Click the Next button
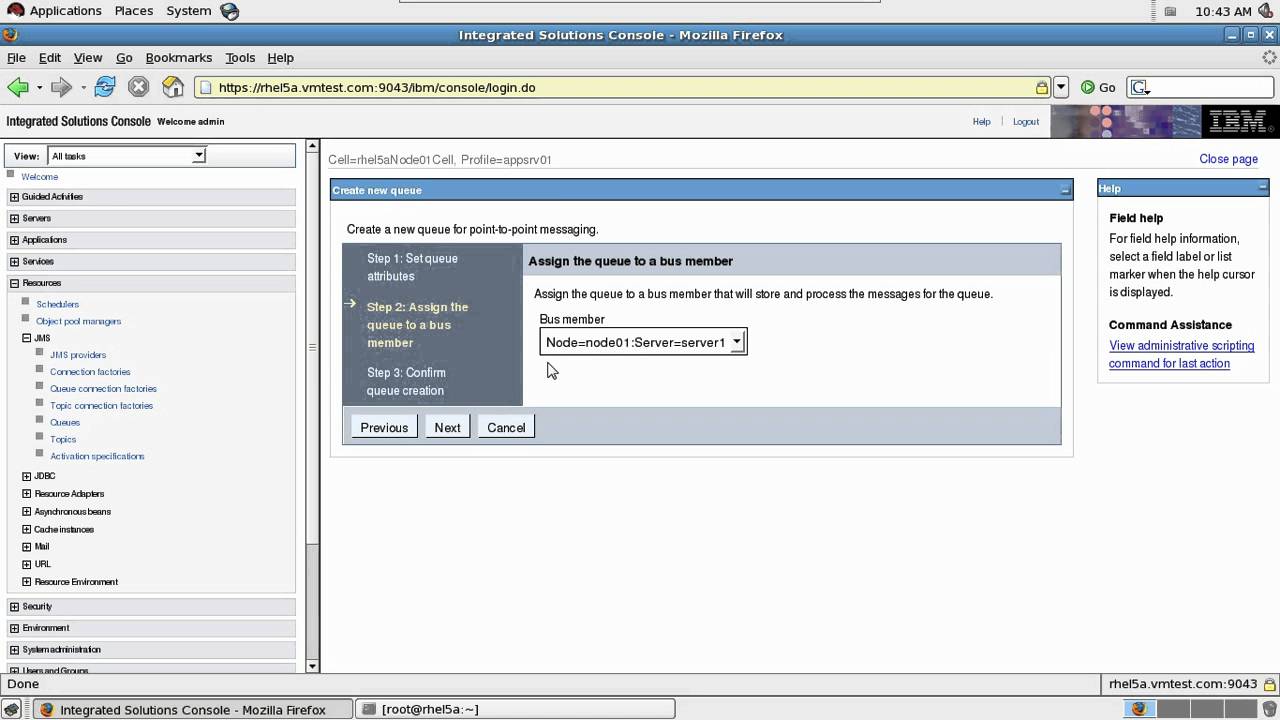Screen dimensions: 1280x720 447,427
